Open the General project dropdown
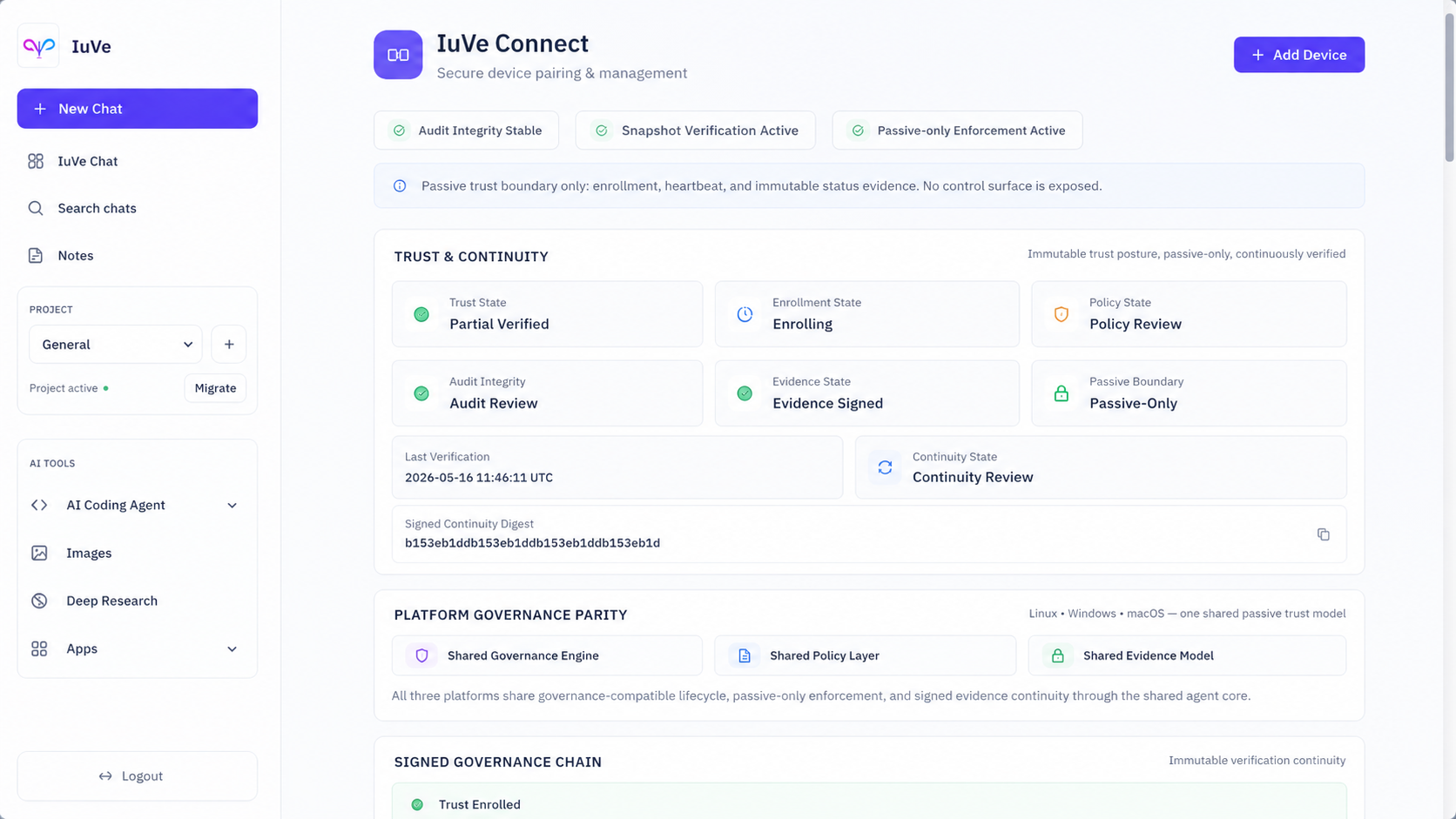Image resolution: width=1456 pixels, height=819 pixels. [116, 345]
